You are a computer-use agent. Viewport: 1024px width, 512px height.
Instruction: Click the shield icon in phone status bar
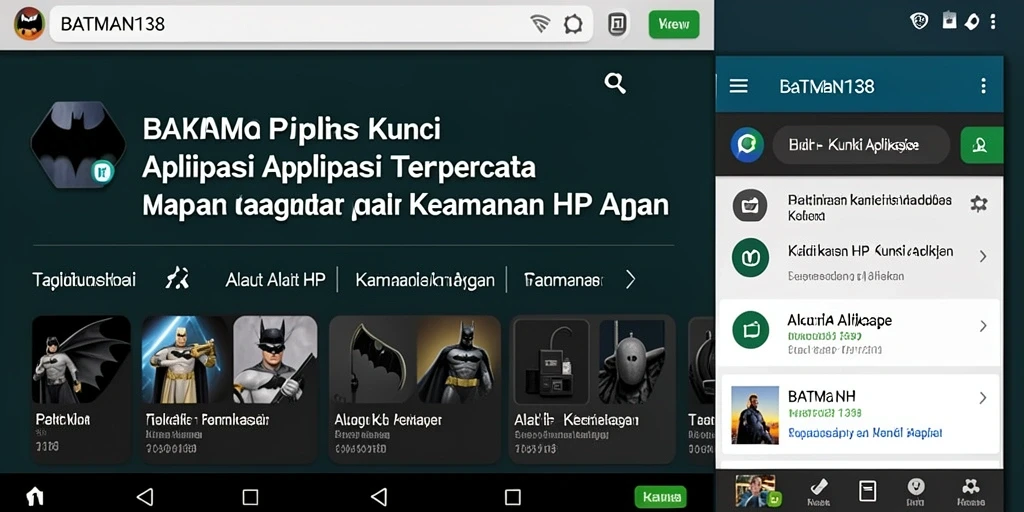point(919,22)
